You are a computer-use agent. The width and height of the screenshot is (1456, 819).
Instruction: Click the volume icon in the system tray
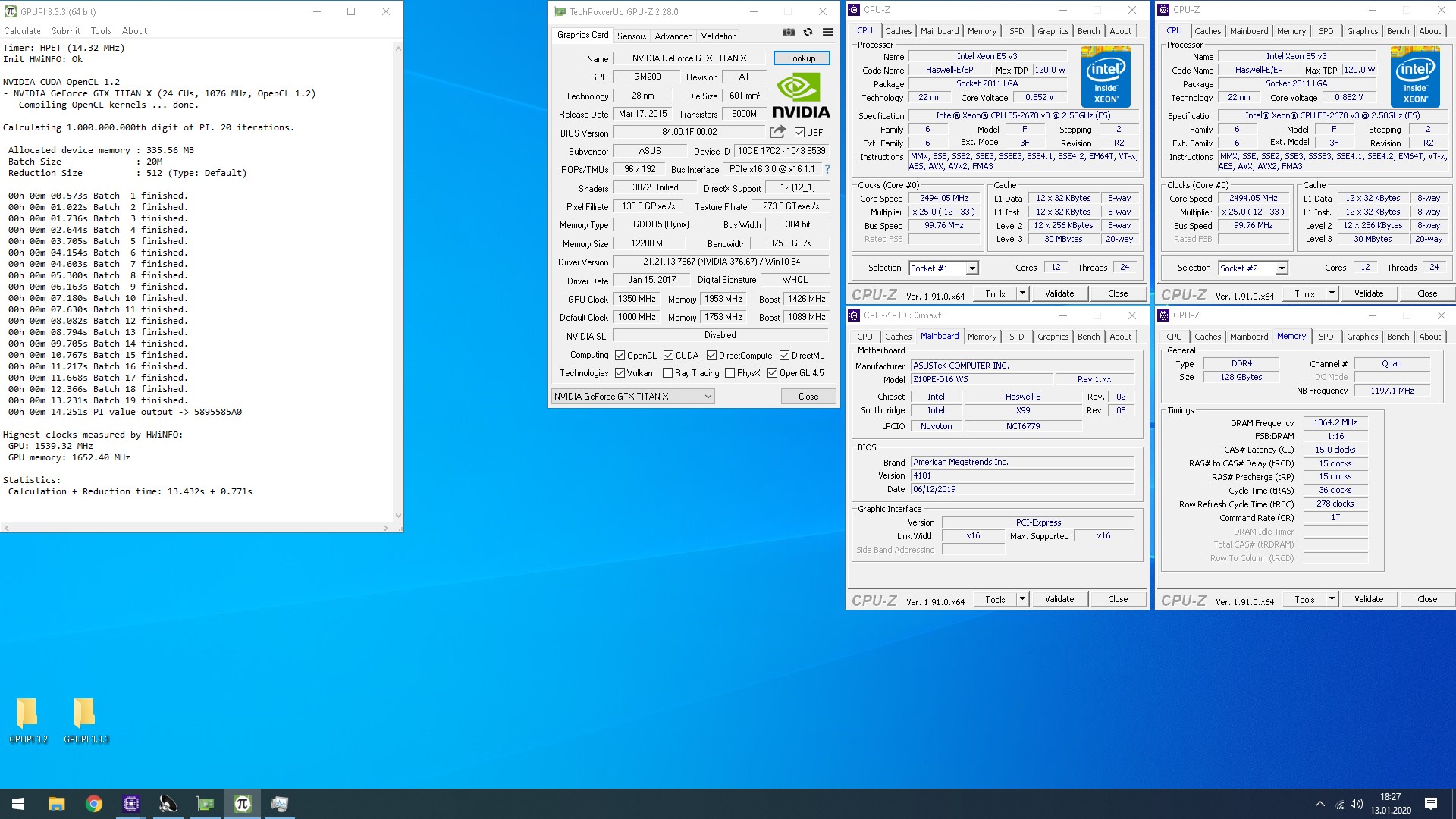click(1357, 804)
